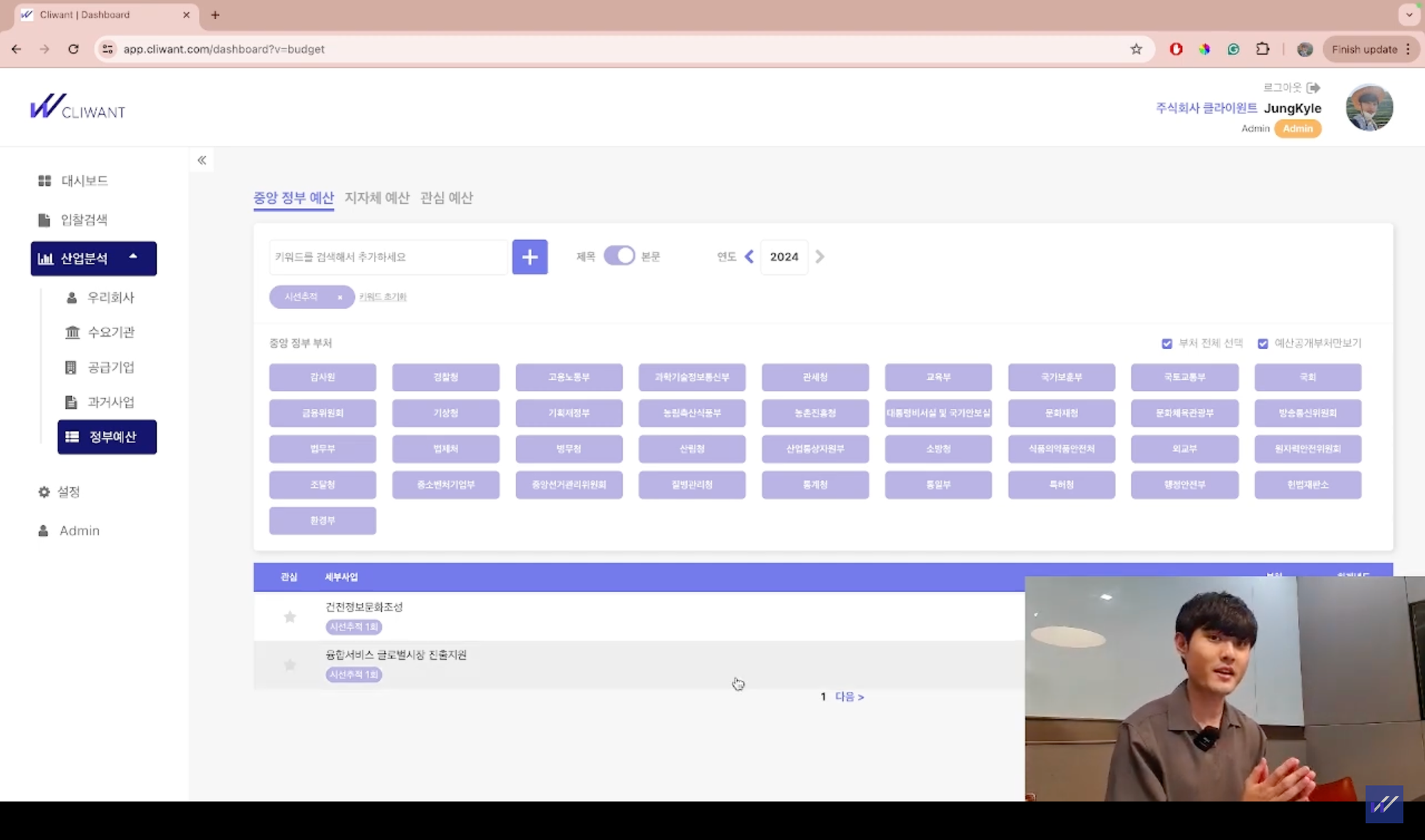The width and height of the screenshot is (1425, 840).
Task: Reload the page in browser toolbar
Action: [73, 49]
